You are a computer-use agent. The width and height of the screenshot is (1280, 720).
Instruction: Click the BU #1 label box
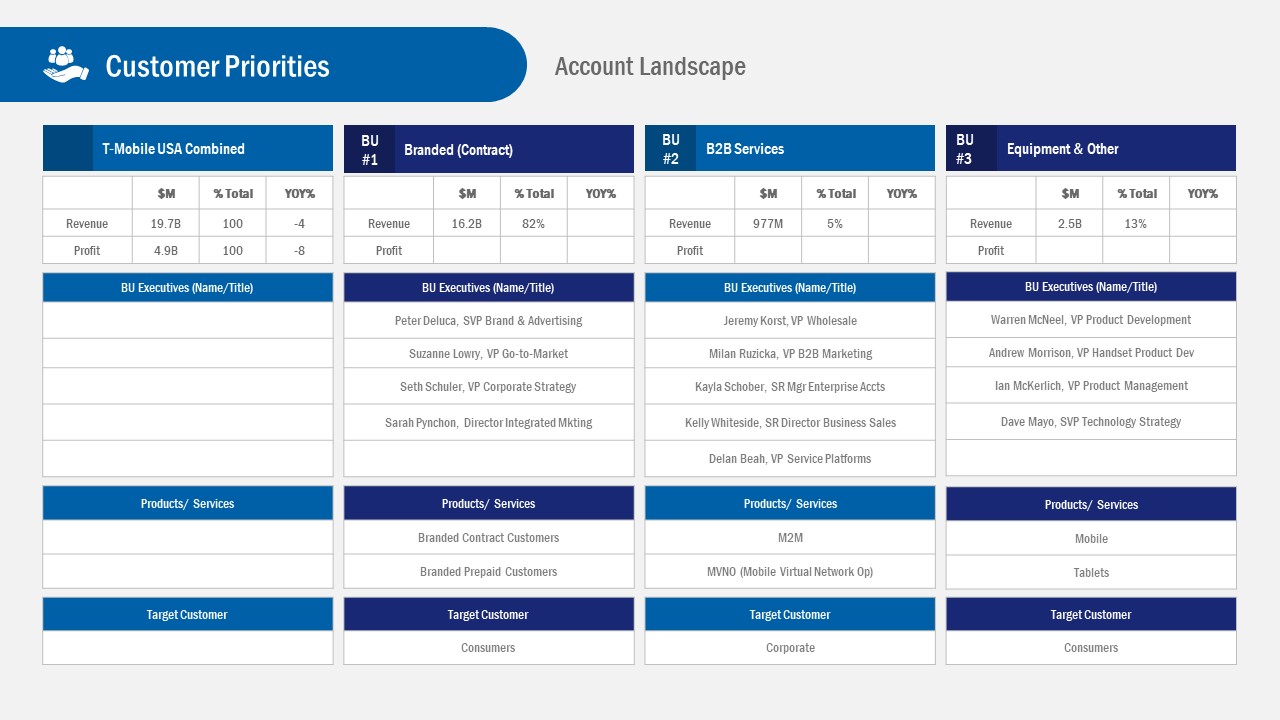coord(369,149)
